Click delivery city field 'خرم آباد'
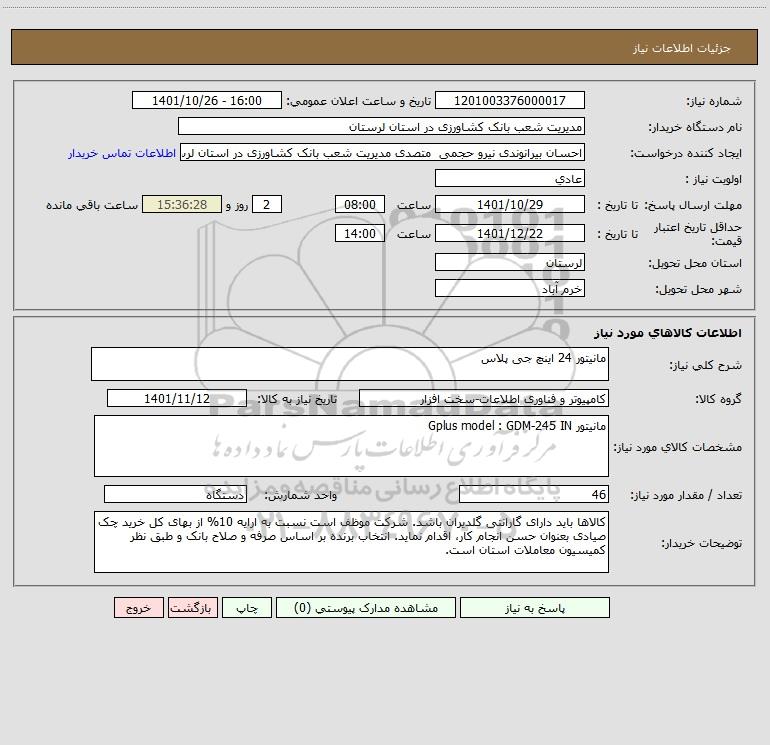 (x=510, y=289)
